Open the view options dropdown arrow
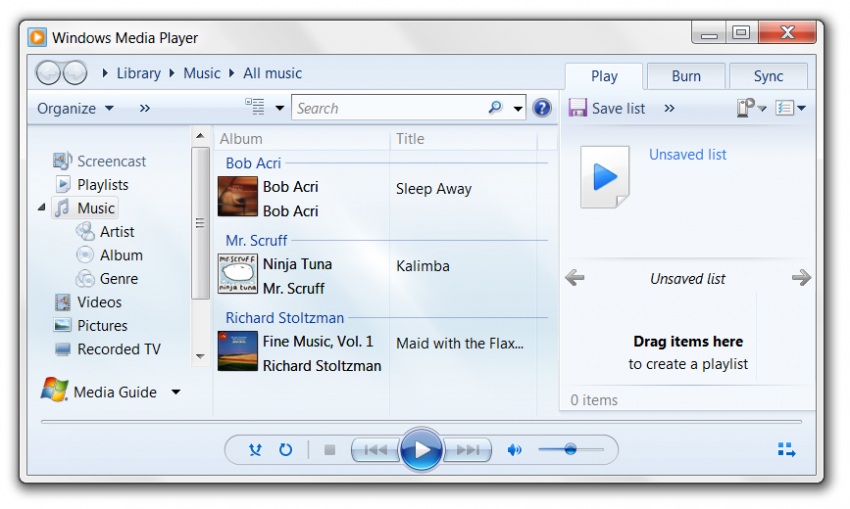Screen dimensions: 850x509 point(280,108)
